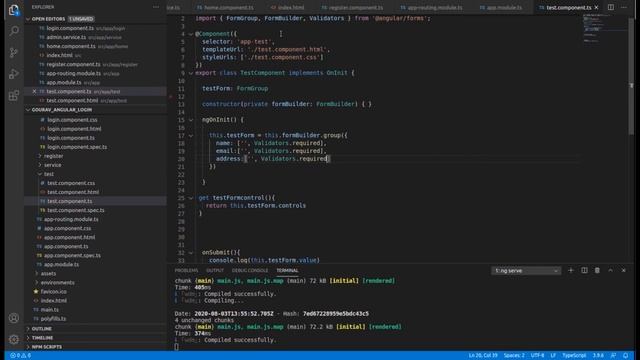Open the Search view icon
This screenshot has width=640, height=360.
[x=13, y=31]
